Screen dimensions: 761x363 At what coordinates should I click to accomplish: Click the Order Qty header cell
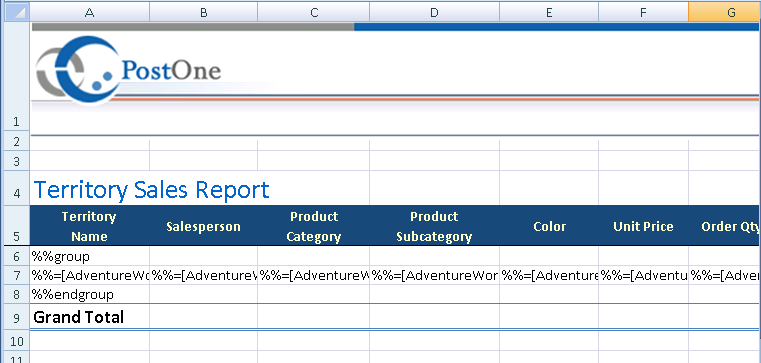[x=725, y=226]
